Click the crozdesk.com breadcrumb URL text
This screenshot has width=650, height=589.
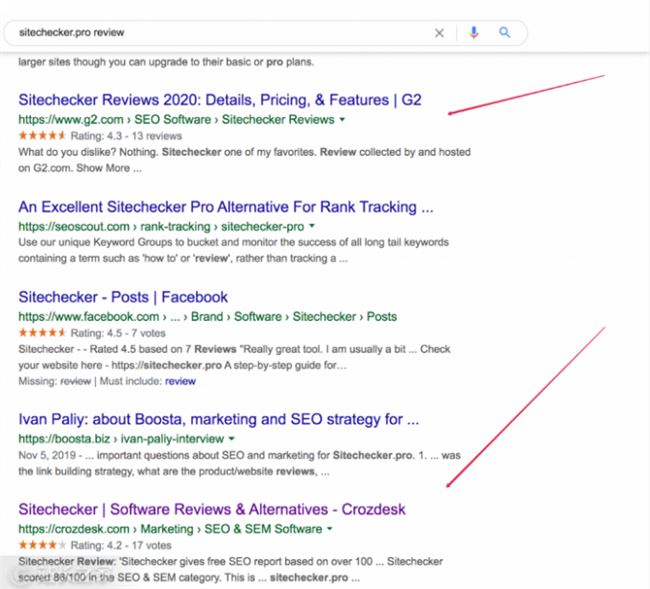pos(170,529)
